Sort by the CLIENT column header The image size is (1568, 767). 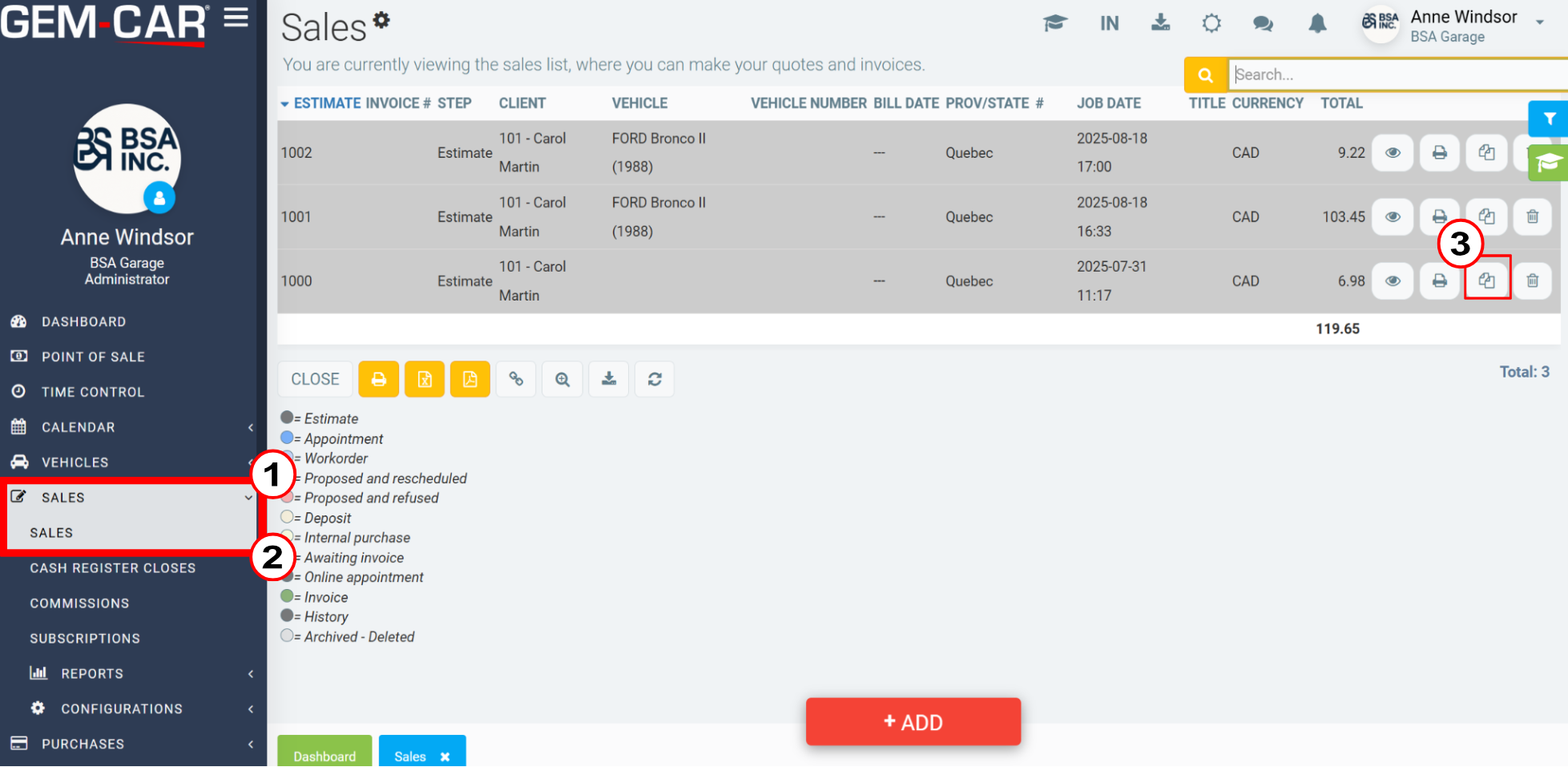pyautogui.click(x=522, y=103)
